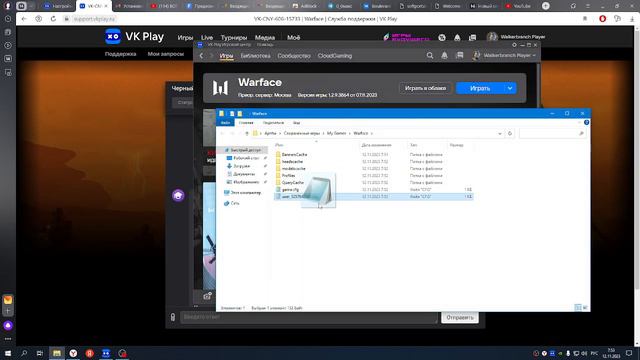Image resolution: width=640 pixels, height=360 pixels.
Task: Click the back arrow in game center
Action: pos(201,56)
